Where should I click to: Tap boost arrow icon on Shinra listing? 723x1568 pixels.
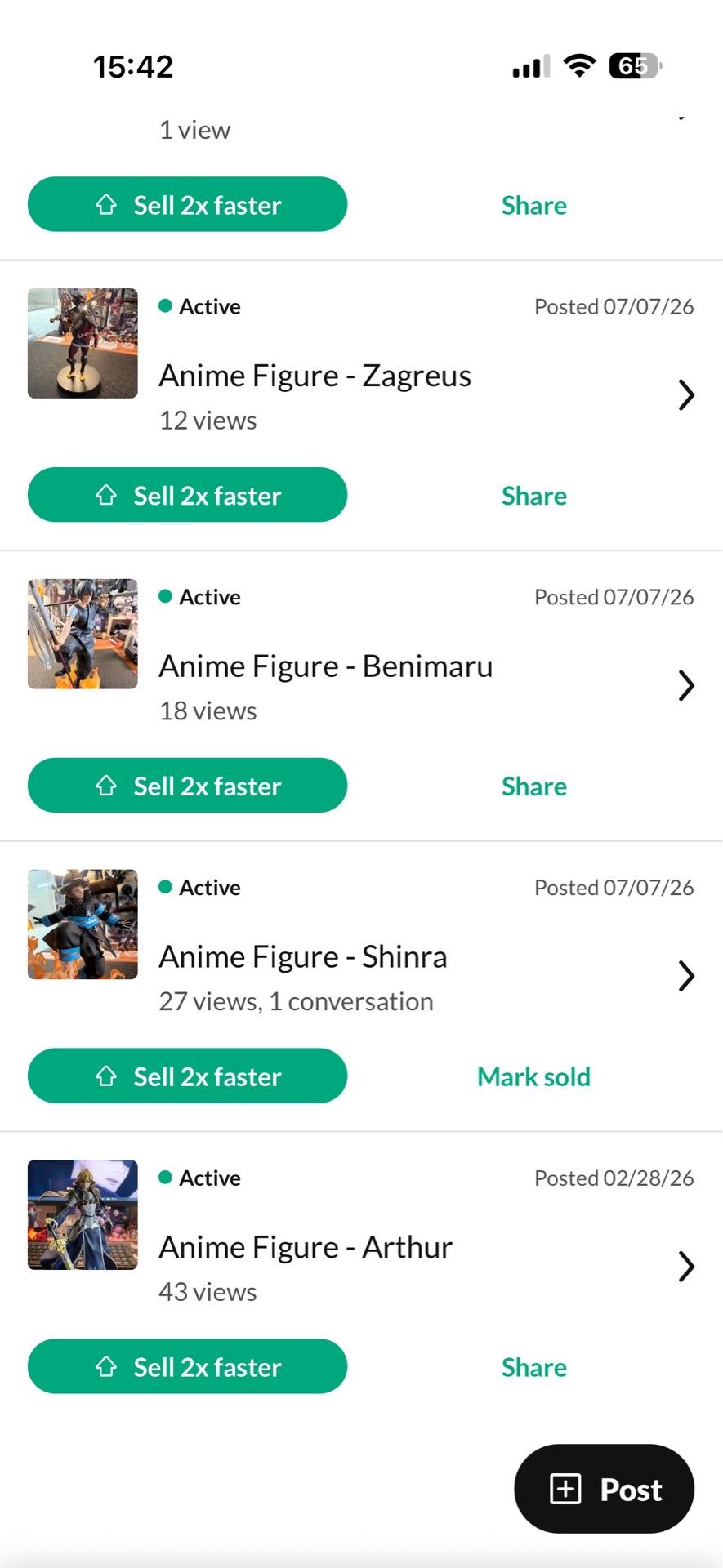[106, 1076]
